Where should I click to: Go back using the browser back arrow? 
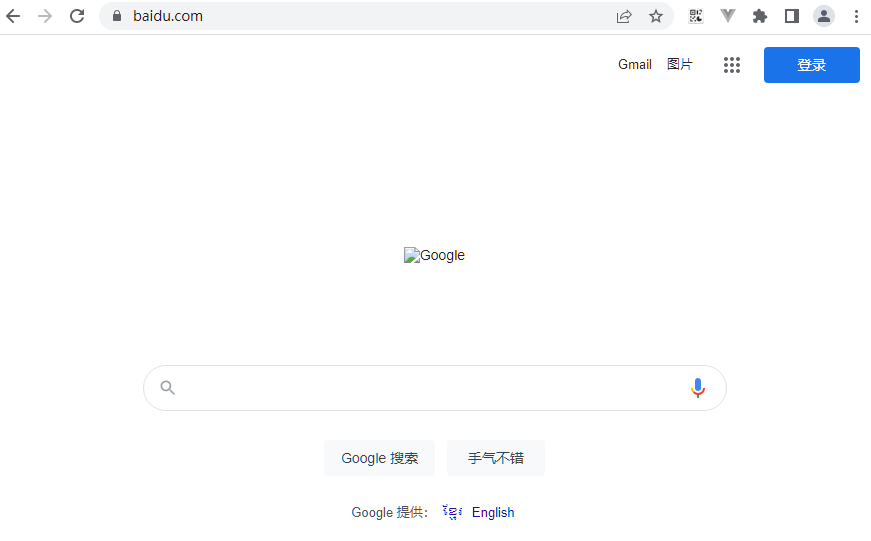(x=13, y=16)
